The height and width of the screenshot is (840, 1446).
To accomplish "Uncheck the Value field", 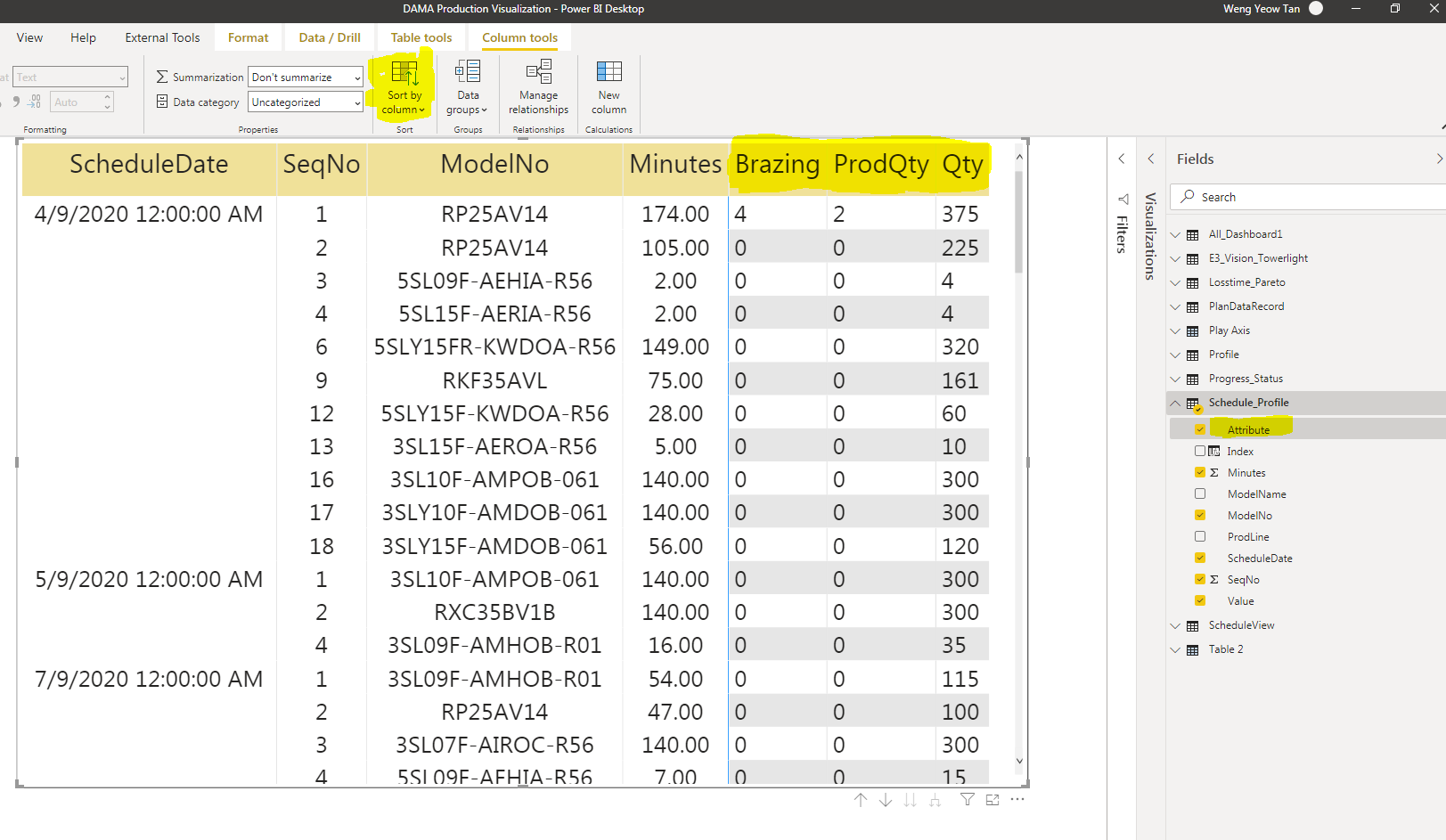I will (1200, 600).
